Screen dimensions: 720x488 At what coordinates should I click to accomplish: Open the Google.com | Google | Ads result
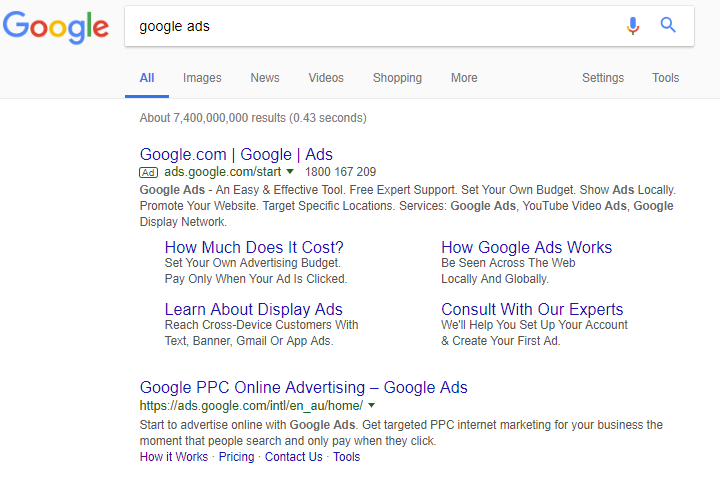[237, 154]
